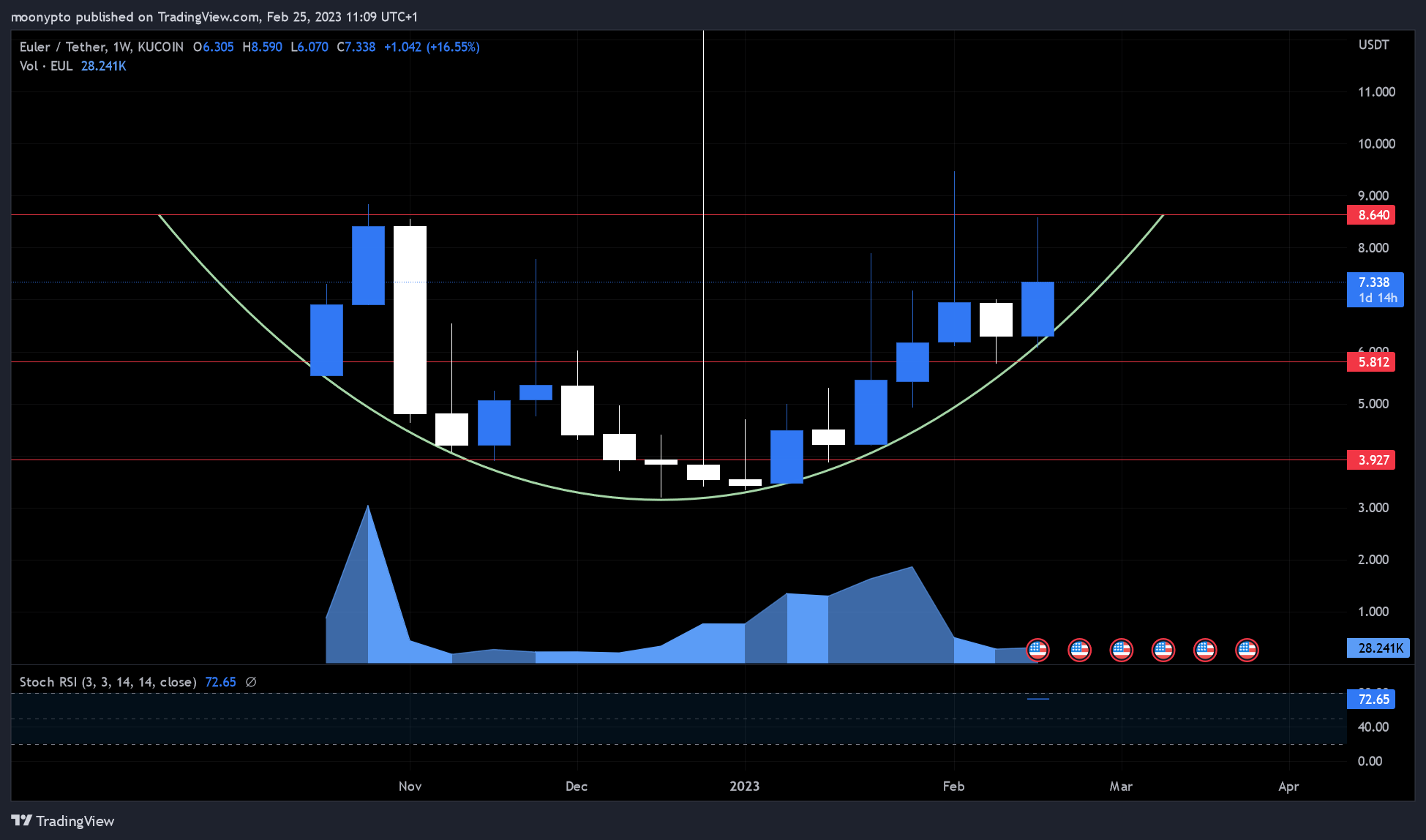This screenshot has height=840, width=1426.
Task: Click the Mar label on time axis
Action: click(x=1121, y=787)
